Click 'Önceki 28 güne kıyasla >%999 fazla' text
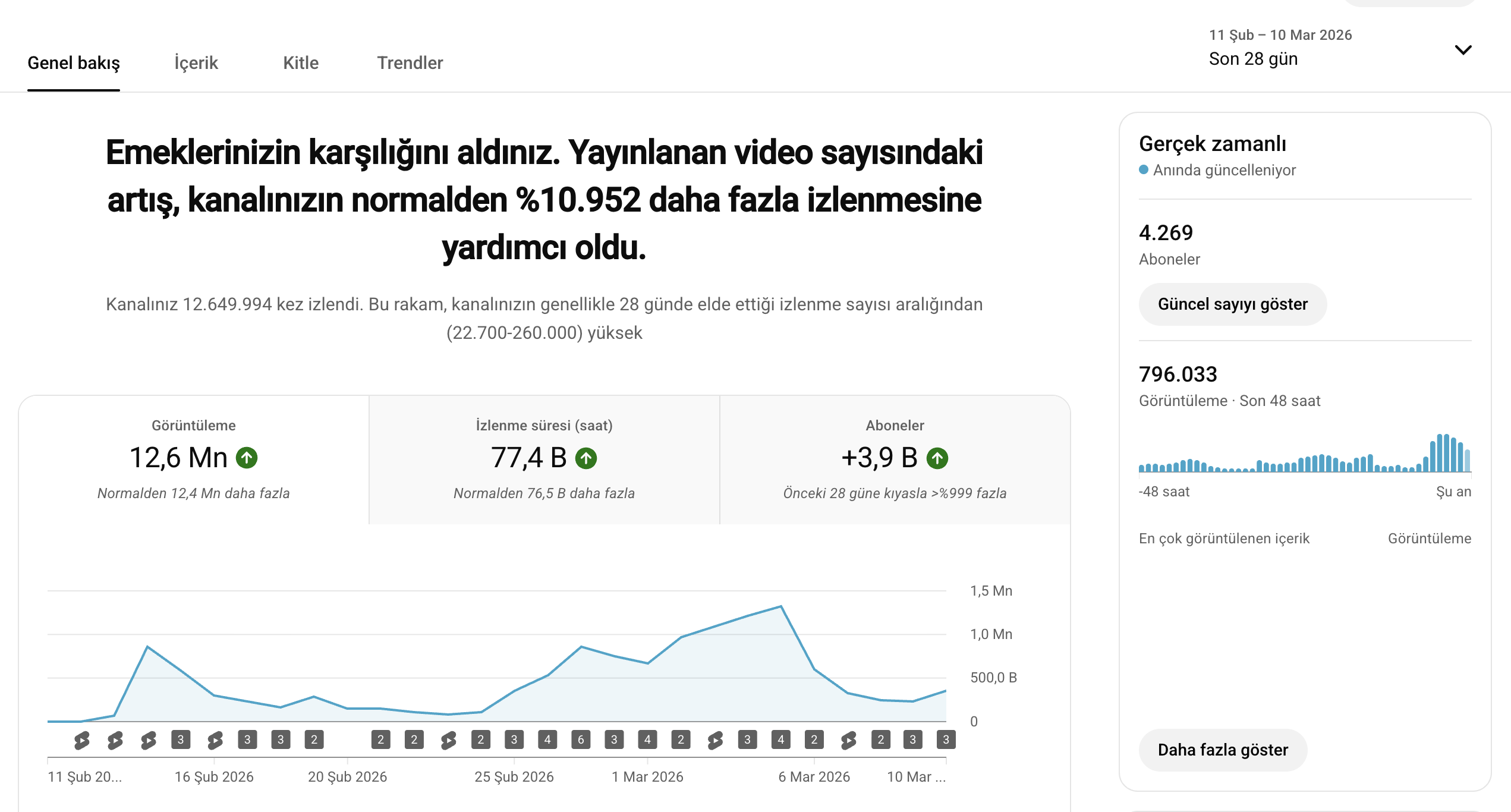The width and height of the screenshot is (1511, 812). (895, 493)
